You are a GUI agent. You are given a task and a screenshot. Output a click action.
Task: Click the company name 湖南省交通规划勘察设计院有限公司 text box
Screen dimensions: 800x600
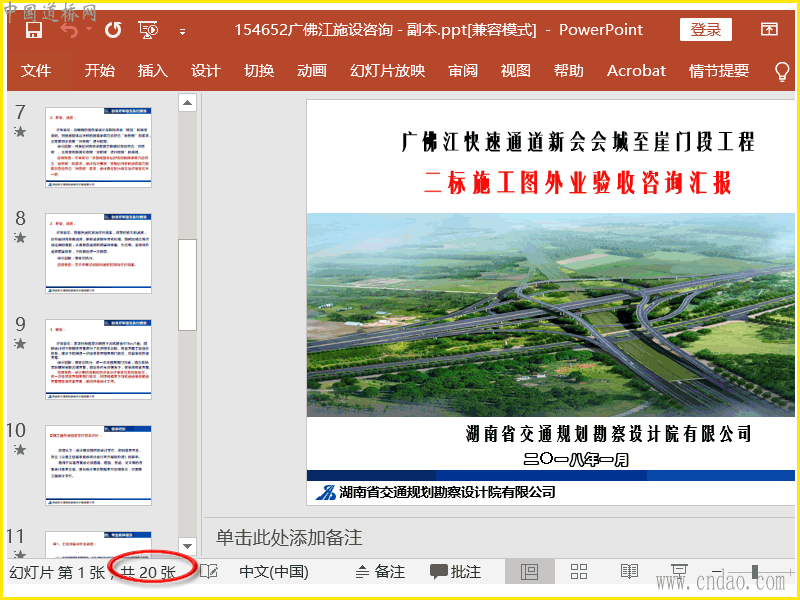pyautogui.click(x=608, y=434)
